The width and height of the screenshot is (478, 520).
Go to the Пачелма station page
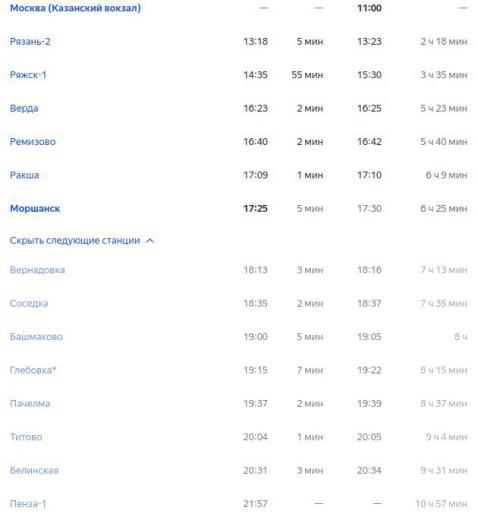[x=30, y=404]
